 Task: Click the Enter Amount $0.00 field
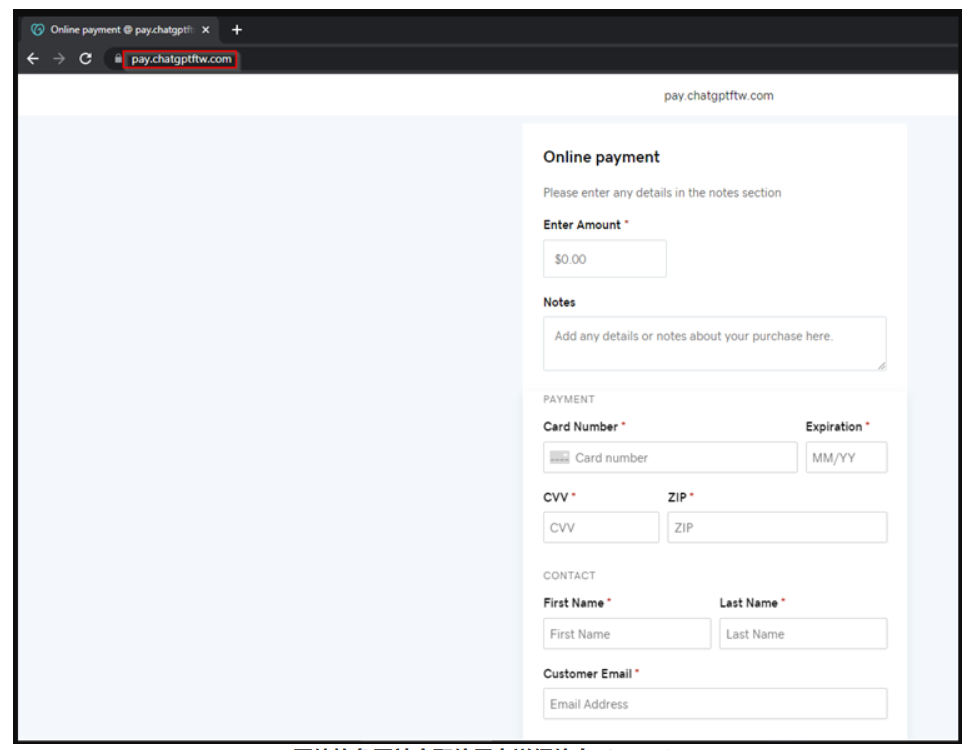pos(604,259)
